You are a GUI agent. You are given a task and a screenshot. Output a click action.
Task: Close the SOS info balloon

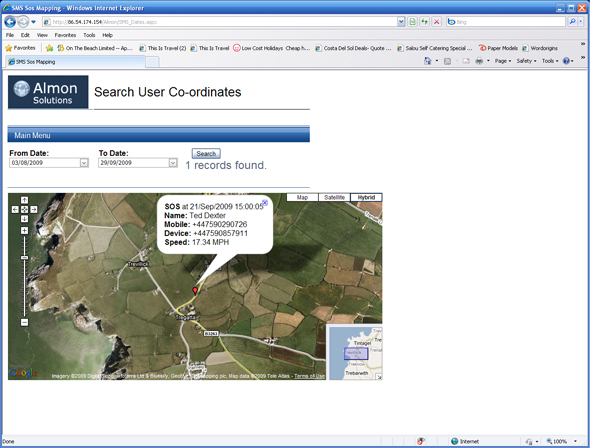tap(264, 202)
